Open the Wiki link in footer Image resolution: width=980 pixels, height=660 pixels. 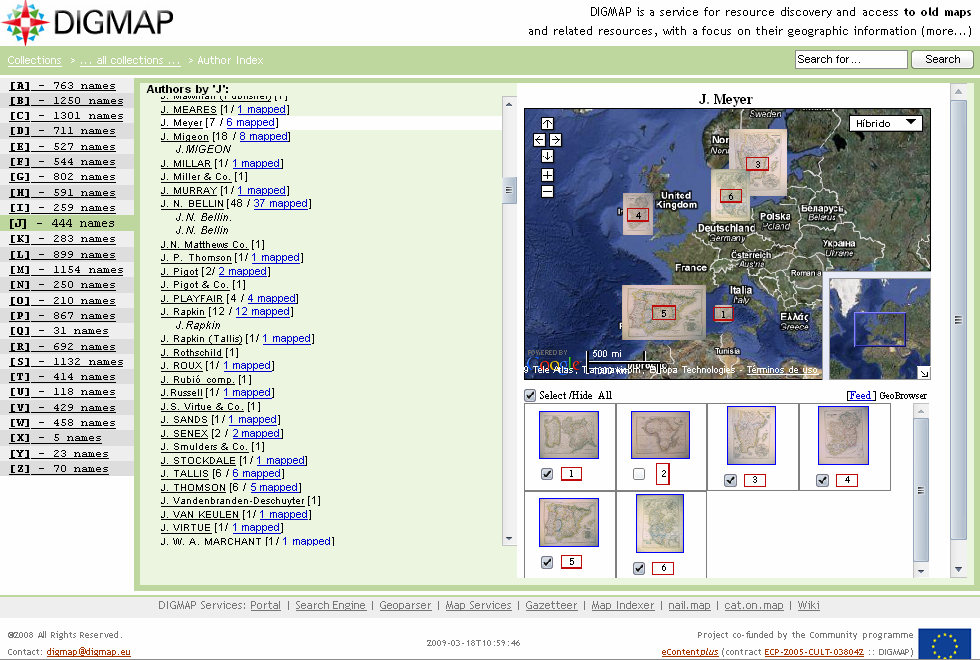pyautogui.click(x=808, y=605)
